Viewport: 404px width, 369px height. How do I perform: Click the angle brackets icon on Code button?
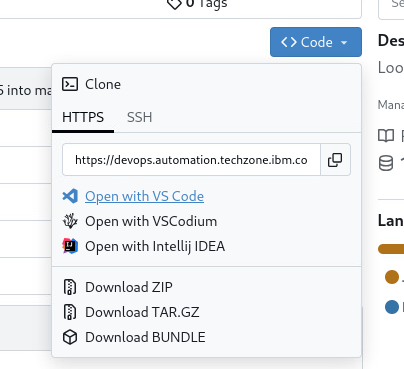tap(289, 42)
